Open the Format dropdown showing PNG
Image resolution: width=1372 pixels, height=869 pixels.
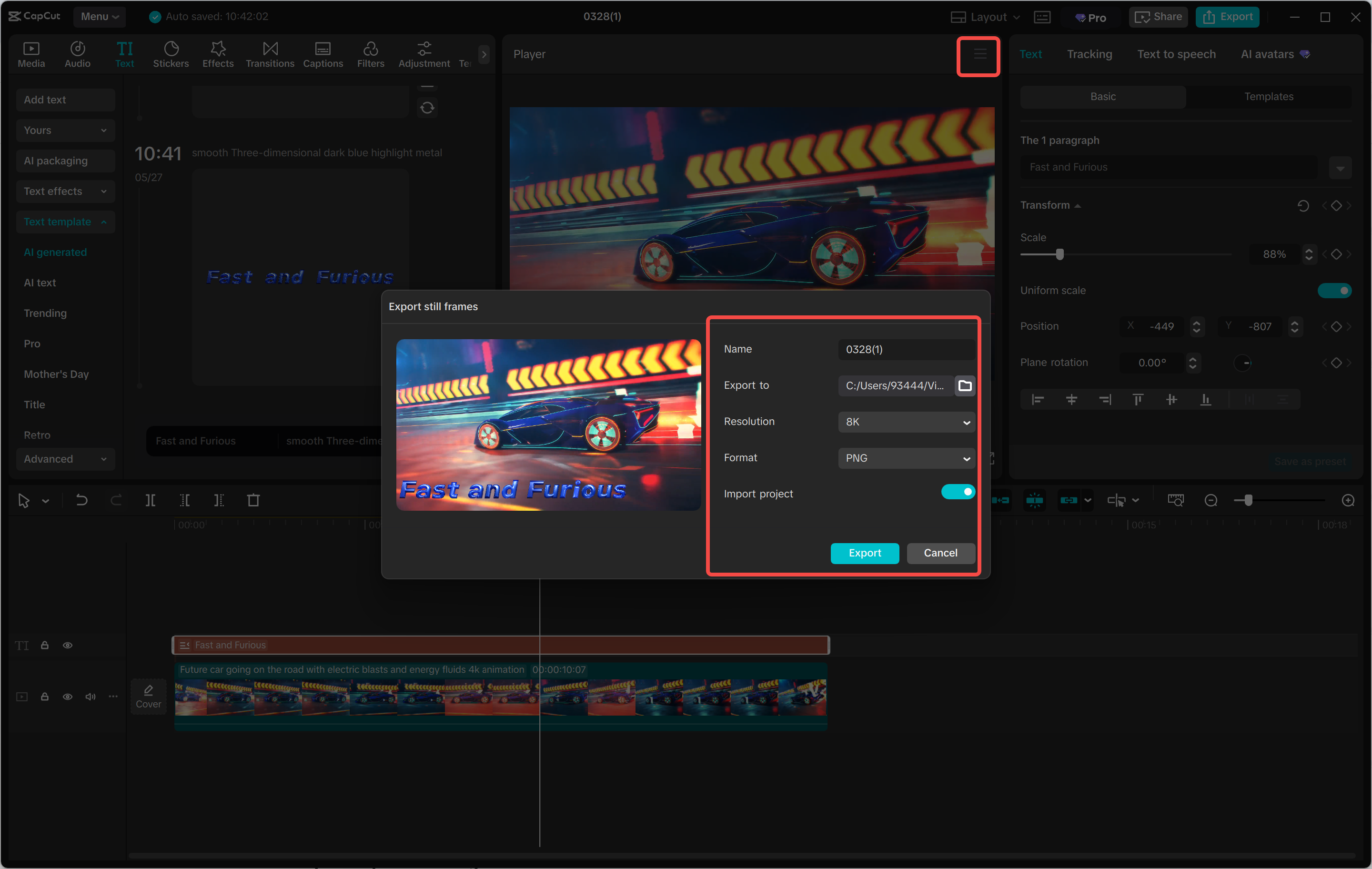pyautogui.click(x=907, y=457)
